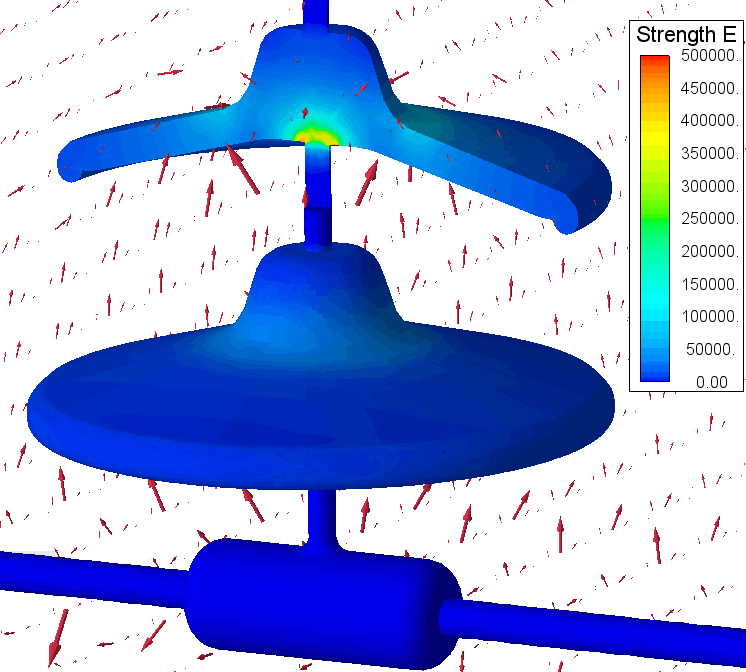This screenshot has width=746, height=672.
Task: Select the 0.00 legend value
Action: pyautogui.click(x=712, y=382)
